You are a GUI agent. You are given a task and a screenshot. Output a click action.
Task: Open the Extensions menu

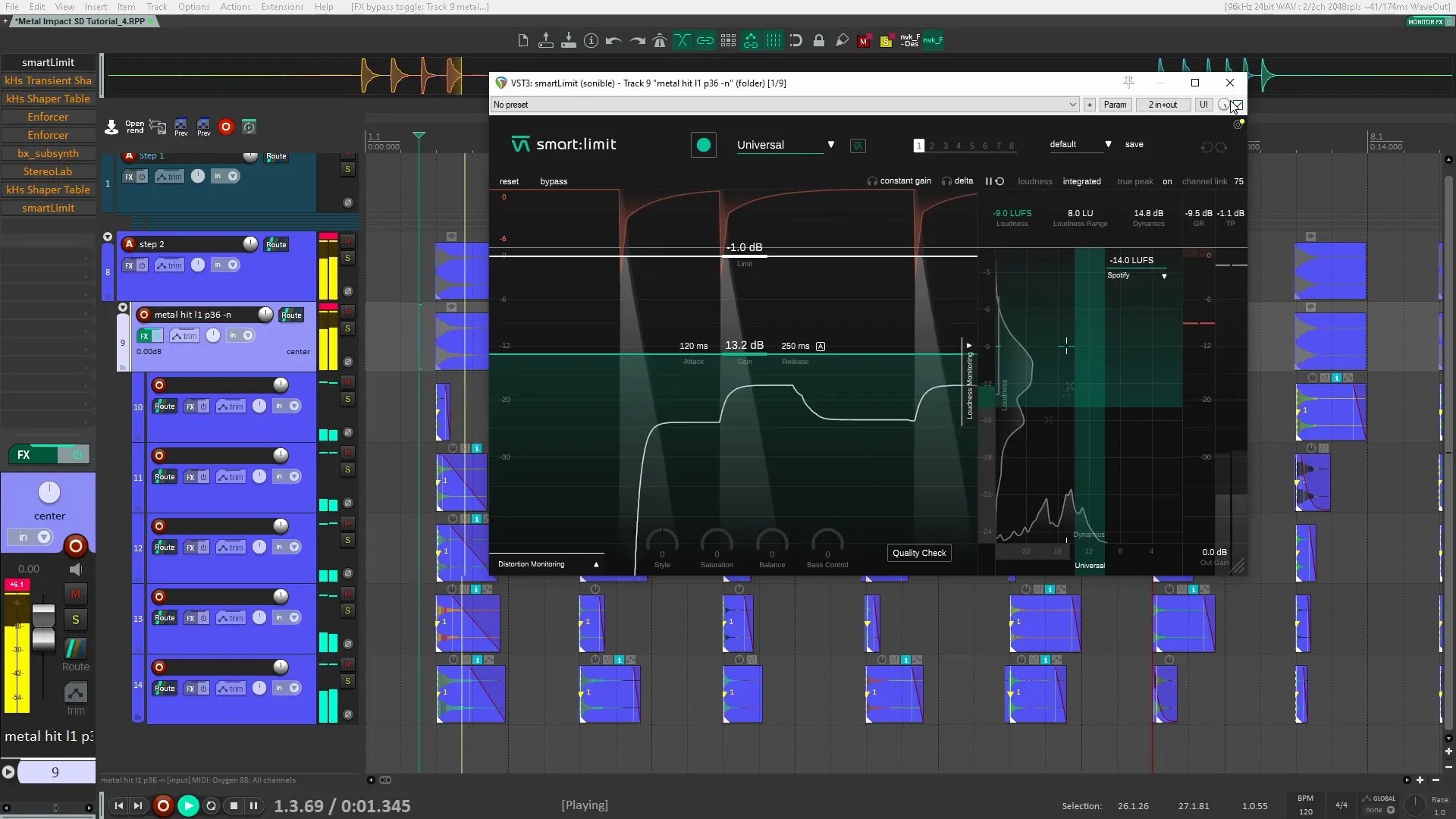click(282, 7)
